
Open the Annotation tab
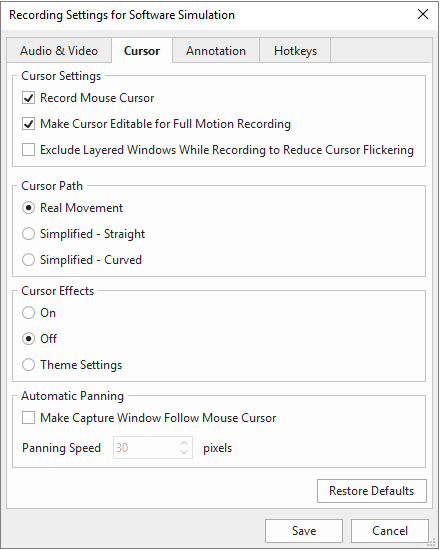click(216, 51)
